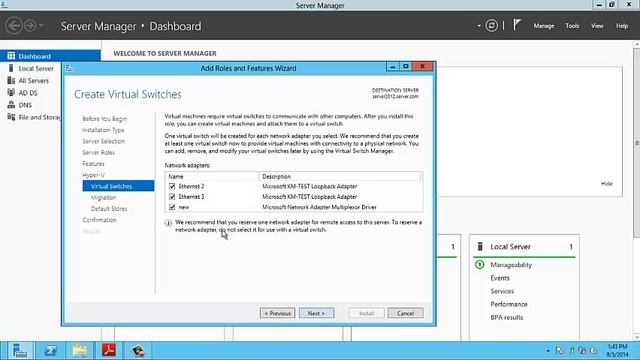Open Manageability under Local Server tile
The width and height of the screenshot is (640, 360).
pos(511,265)
